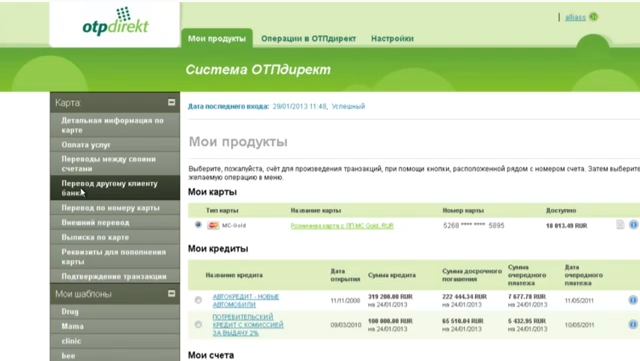Click the alliass user link
Screen dimensions: 640x361
tap(575, 17)
